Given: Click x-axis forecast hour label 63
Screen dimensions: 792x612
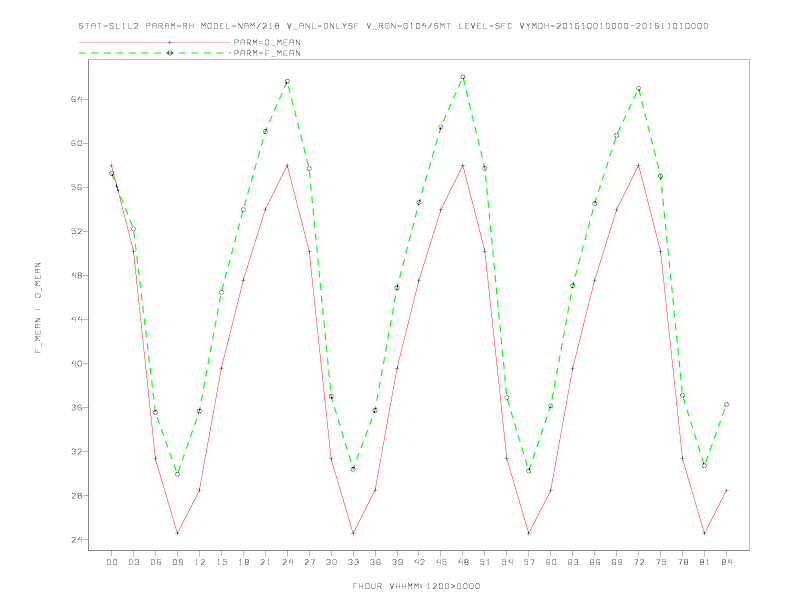Looking at the screenshot, I should click(573, 562).
